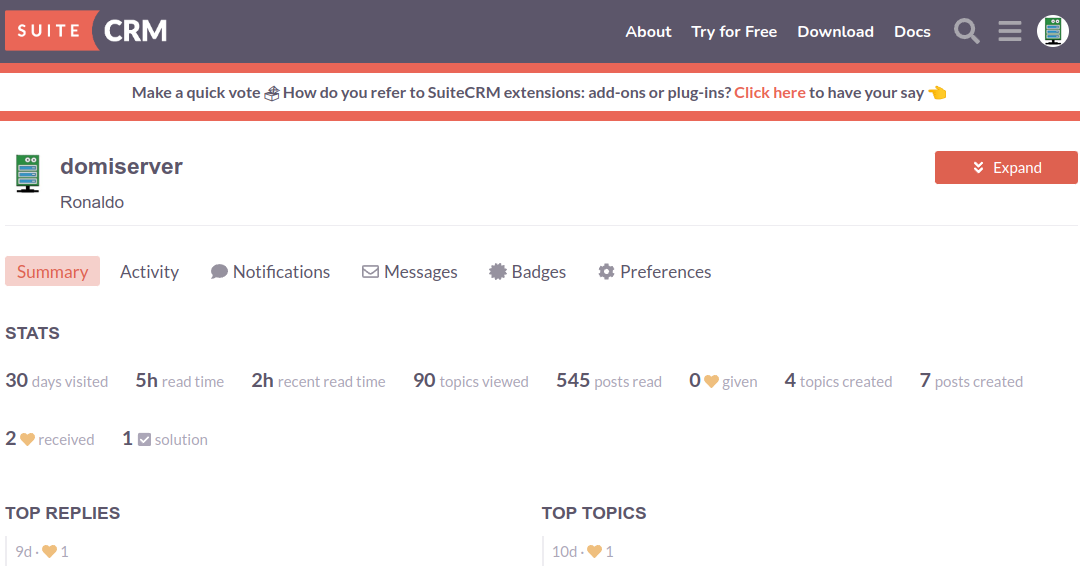Go to Docs in navigation
The image size is (1080, 566).
(912, 31)
